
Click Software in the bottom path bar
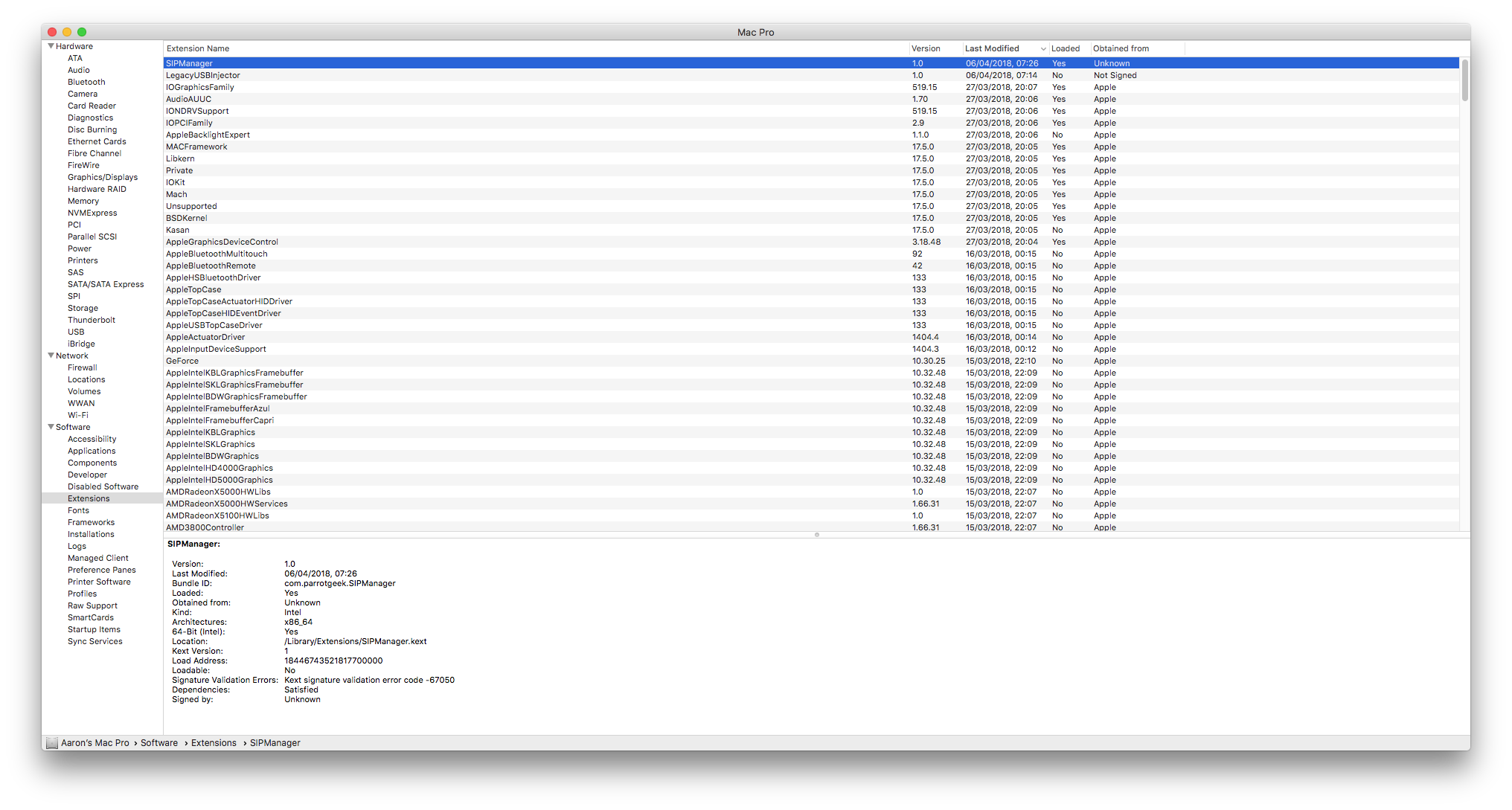159,743
